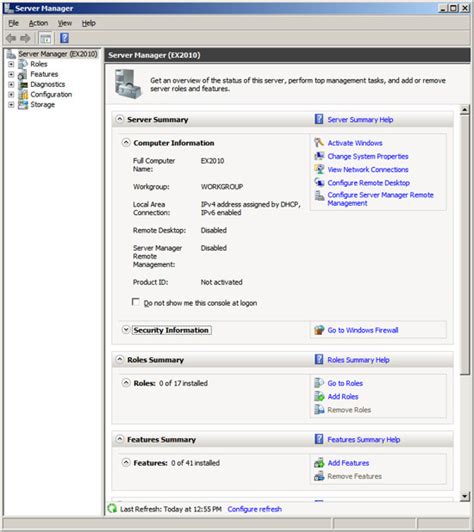The image size is (474, 532).
Task: Click the Show/Hide Console Tree toolbar icon
Action: 45,38
